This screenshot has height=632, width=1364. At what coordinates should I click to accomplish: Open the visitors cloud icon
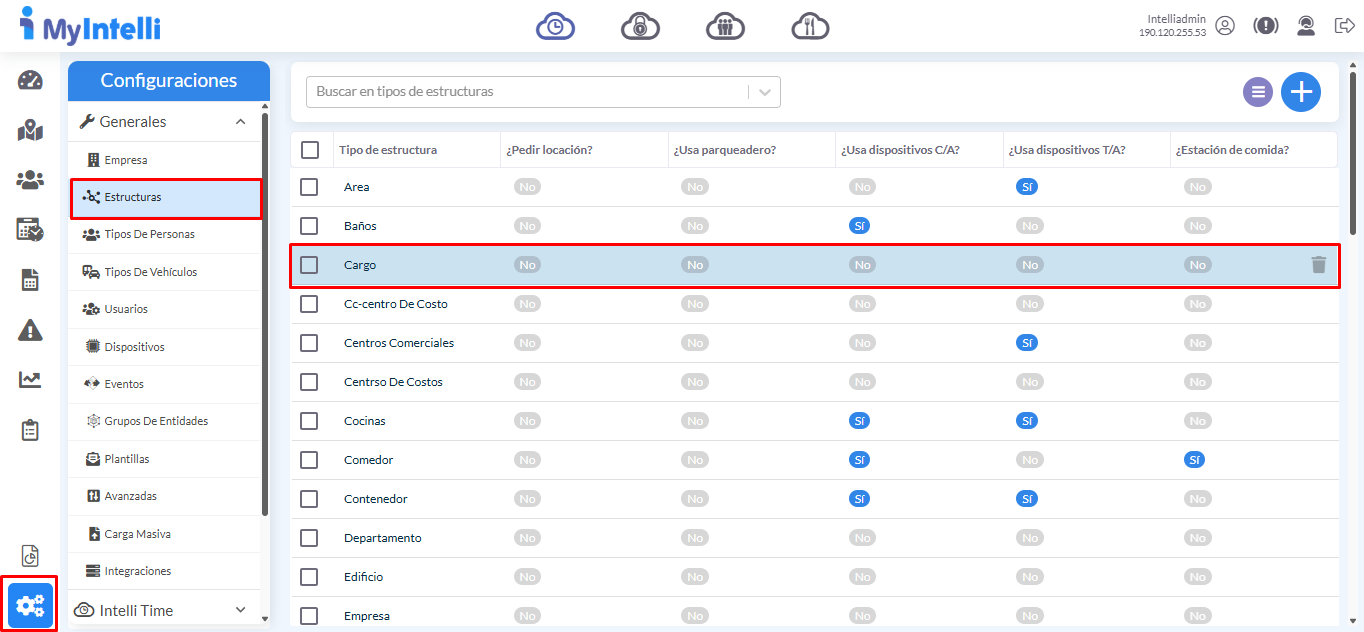pos(725,26)
